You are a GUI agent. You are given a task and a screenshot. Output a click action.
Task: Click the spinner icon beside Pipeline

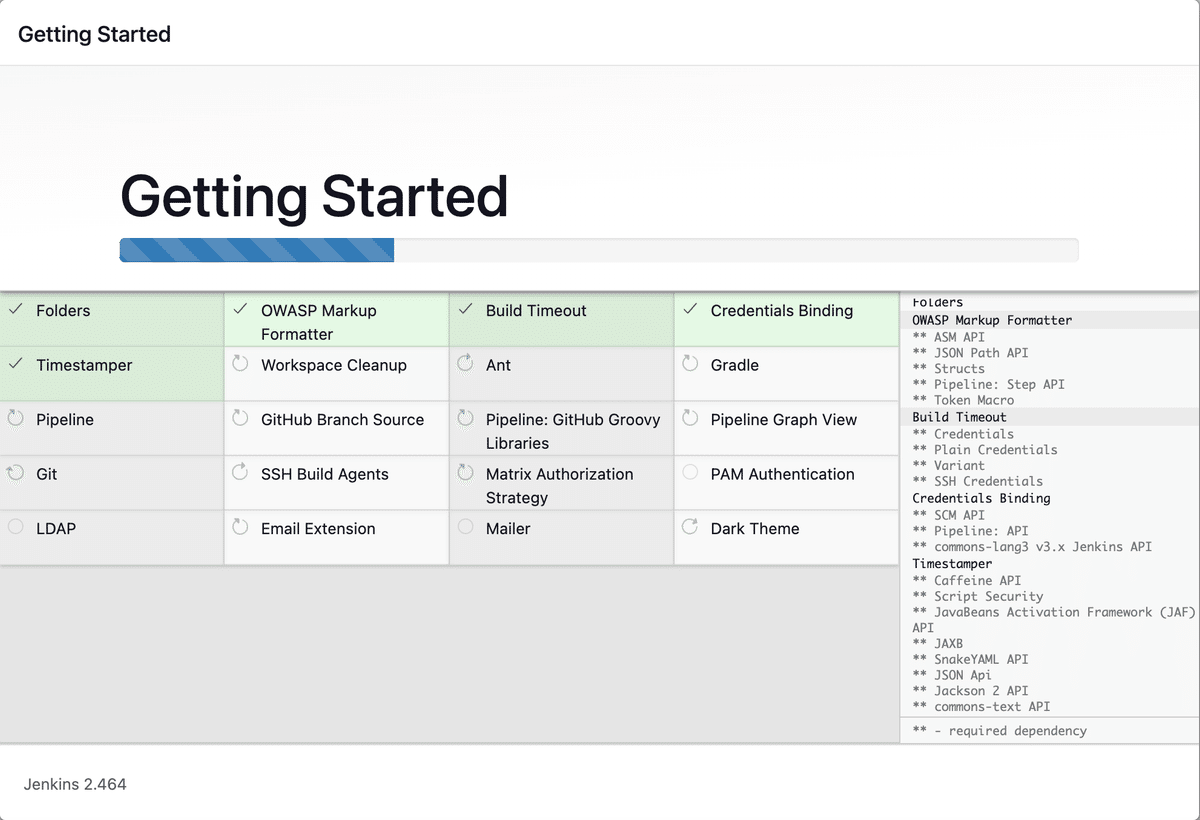click(x=15, y=417)
